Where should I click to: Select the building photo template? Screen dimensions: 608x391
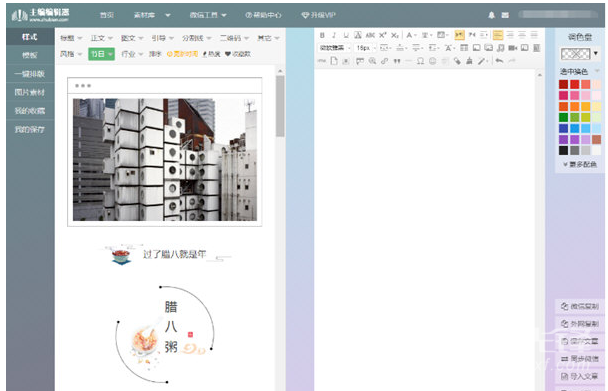165,152
